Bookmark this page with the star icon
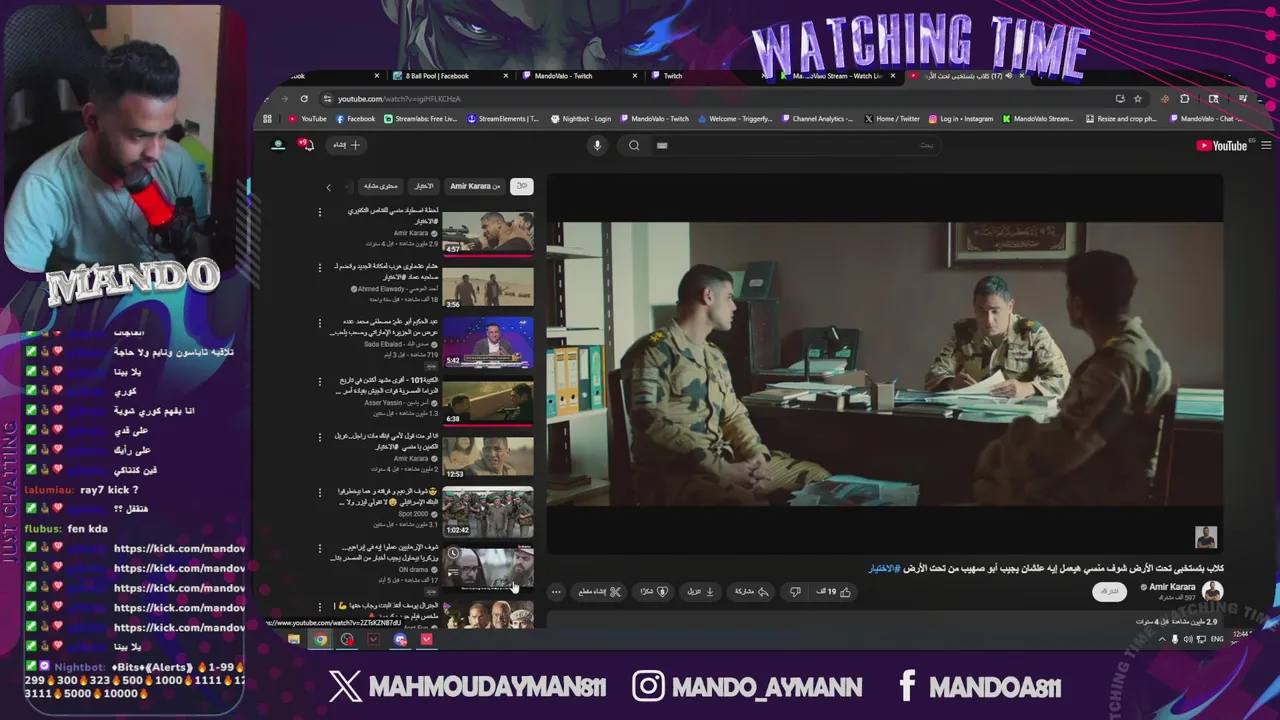This screenshot has height=720, width=1280. point(1138,99)
